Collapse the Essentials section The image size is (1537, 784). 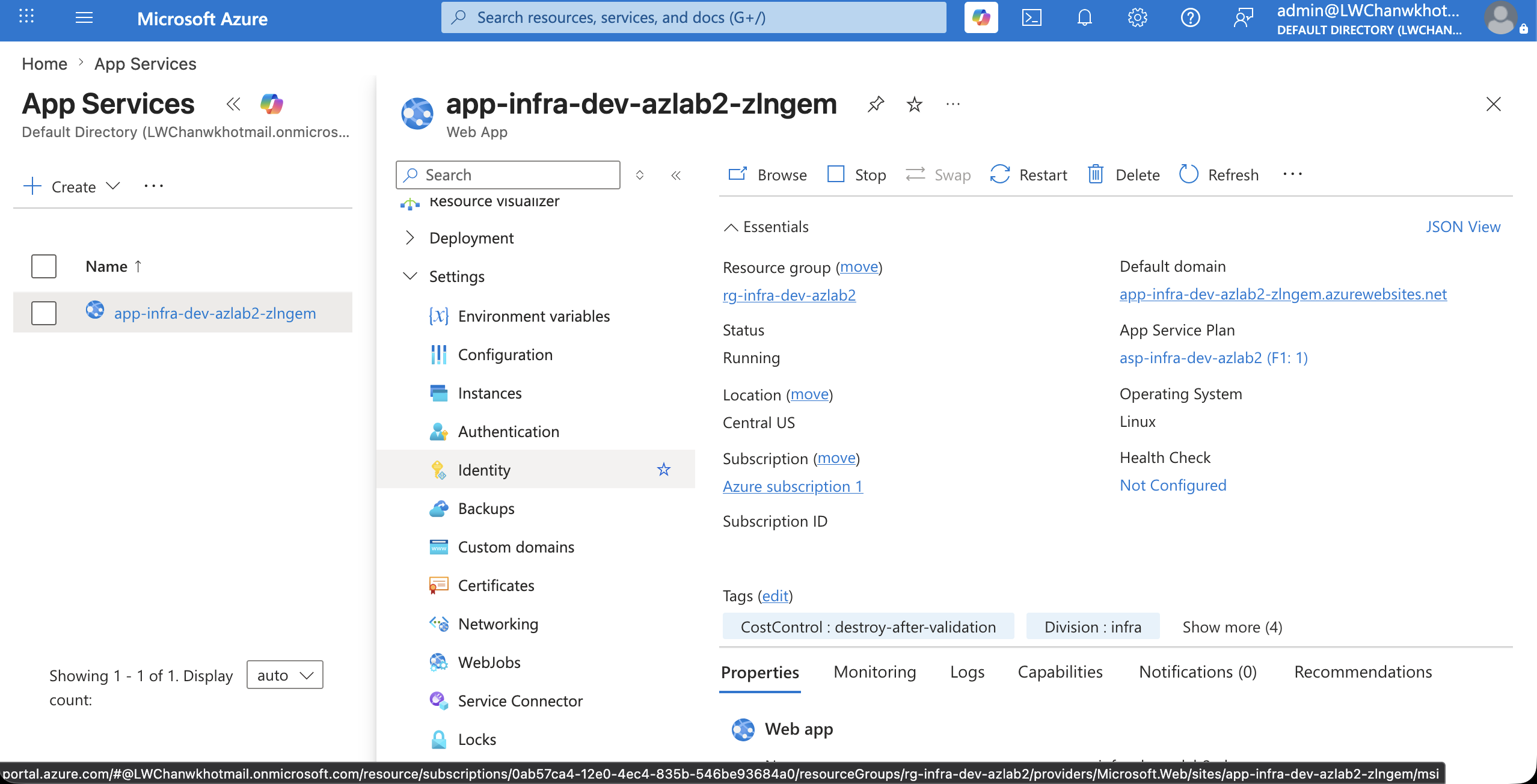click(x=767, y=227)
